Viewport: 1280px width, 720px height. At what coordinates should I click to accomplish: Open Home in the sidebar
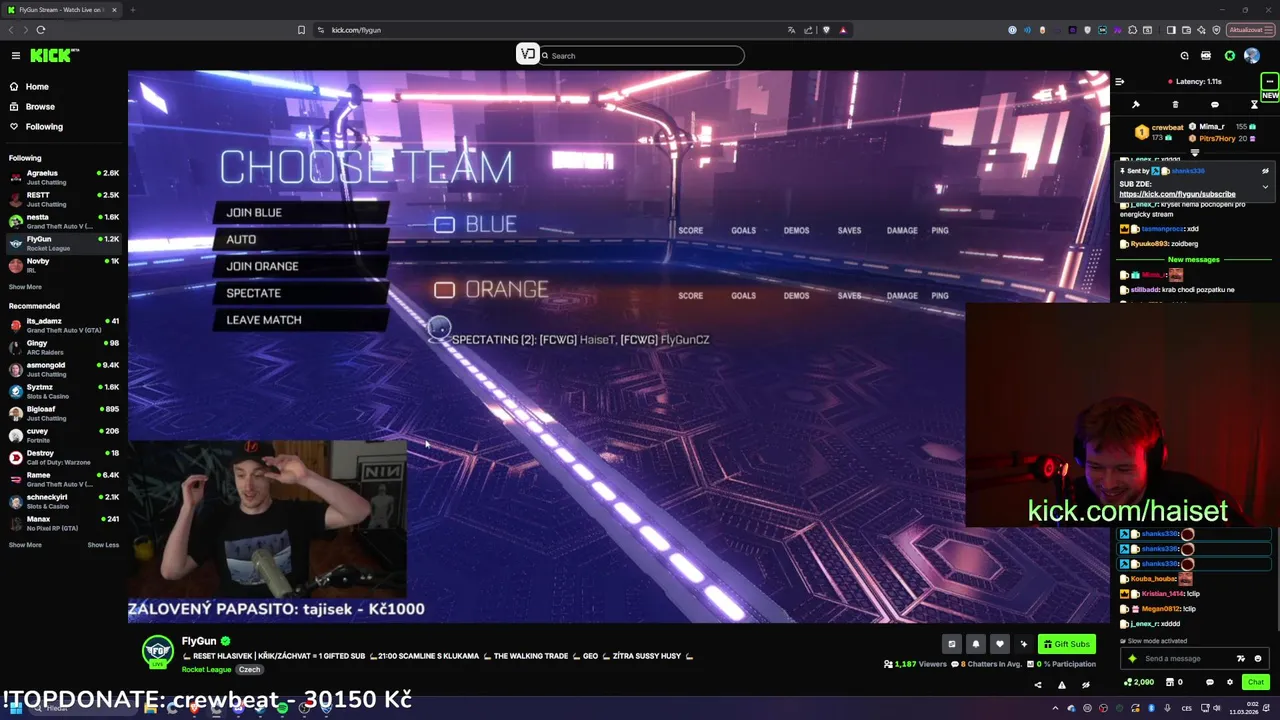(x=37, y=87)
